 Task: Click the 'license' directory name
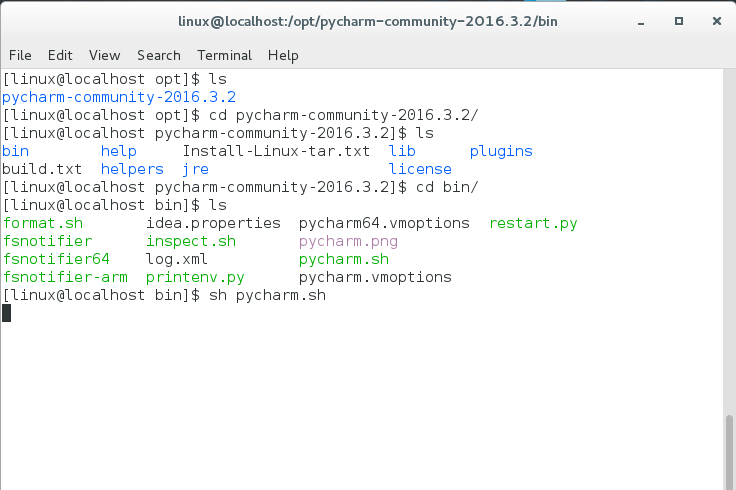(x=420, y=169)
